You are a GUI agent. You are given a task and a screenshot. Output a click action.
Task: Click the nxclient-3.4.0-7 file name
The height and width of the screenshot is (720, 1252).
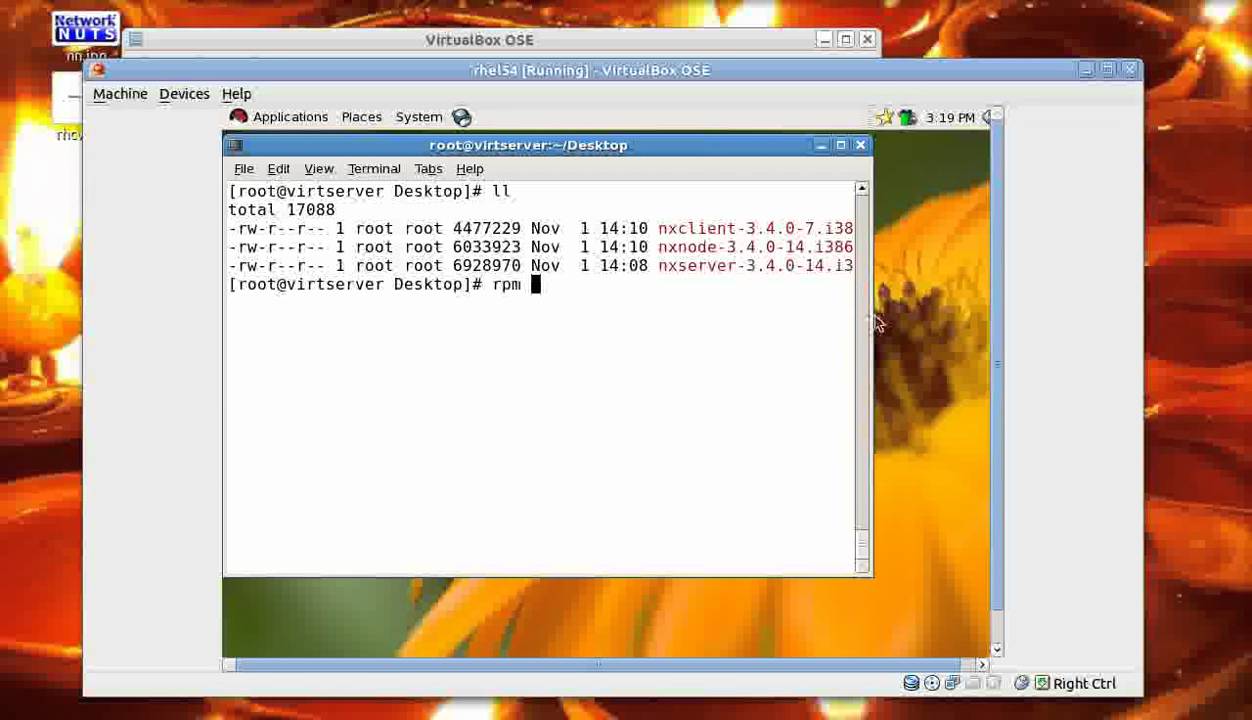point(755,228)
